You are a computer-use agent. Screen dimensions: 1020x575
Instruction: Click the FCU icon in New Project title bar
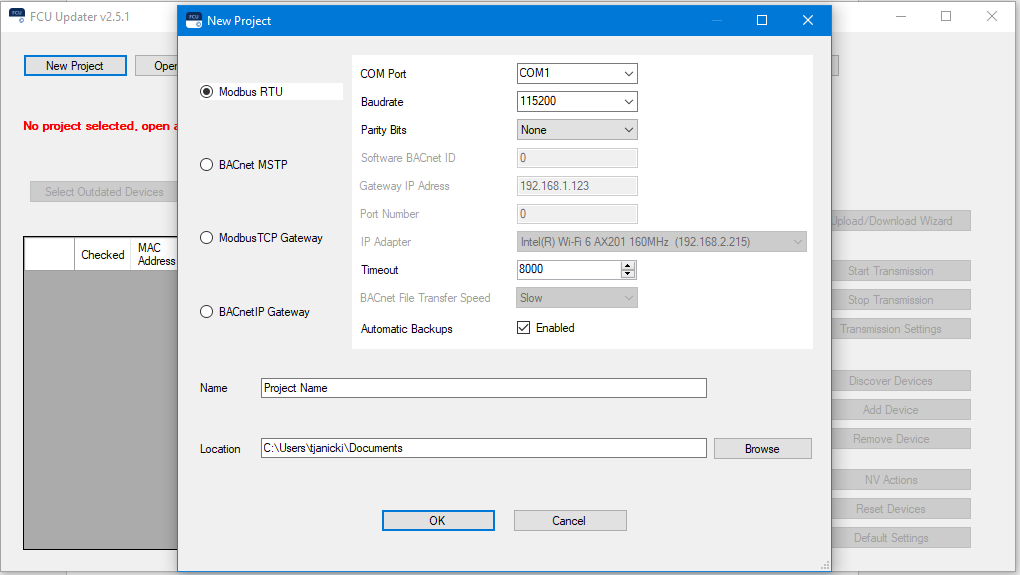pyautogui.click(x=193, y=20)
